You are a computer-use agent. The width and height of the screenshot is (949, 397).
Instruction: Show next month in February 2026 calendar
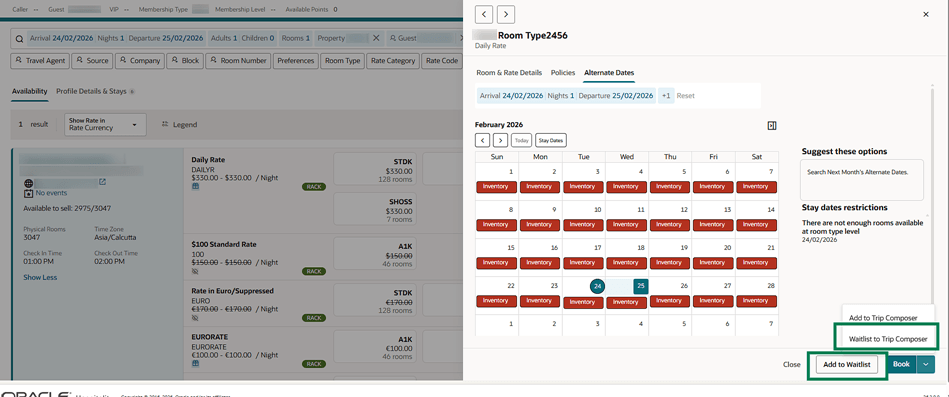[x=501, y=140]
